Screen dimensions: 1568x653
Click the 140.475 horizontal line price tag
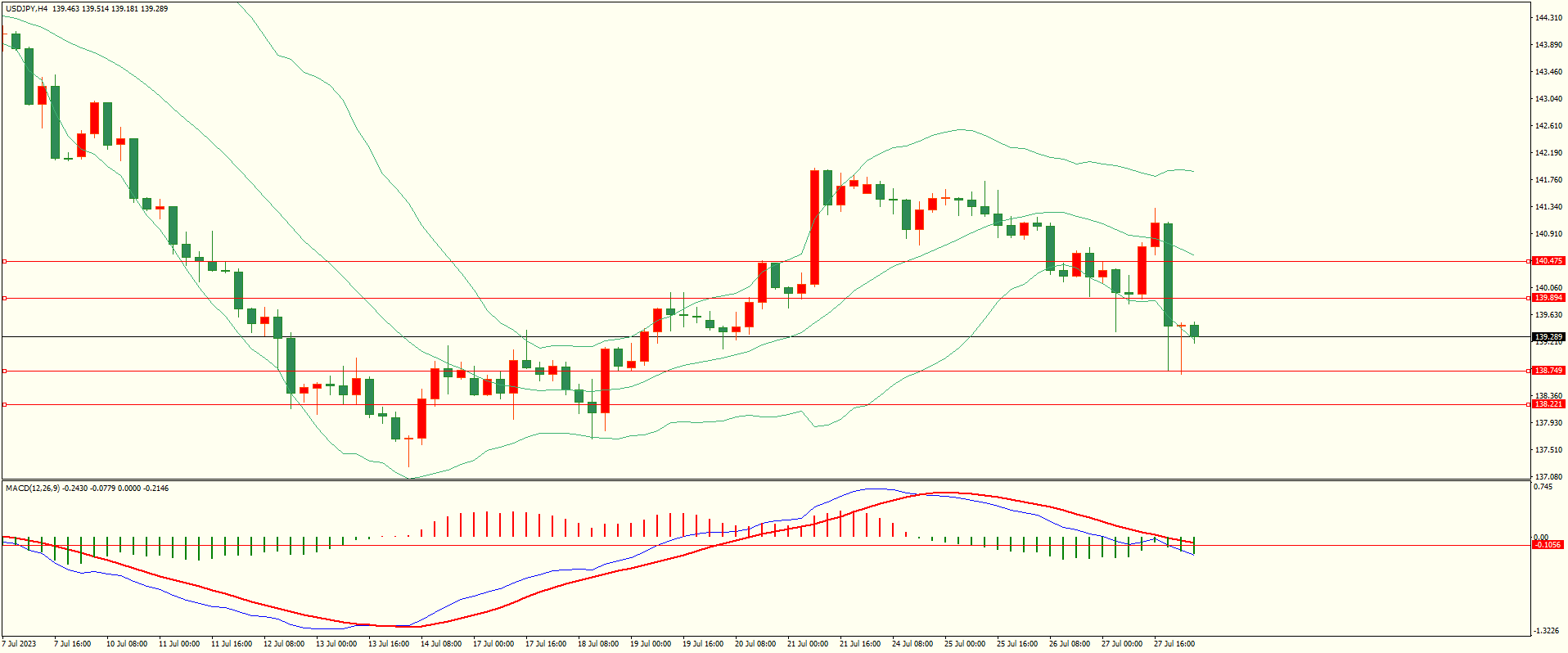coord(1548,261)
